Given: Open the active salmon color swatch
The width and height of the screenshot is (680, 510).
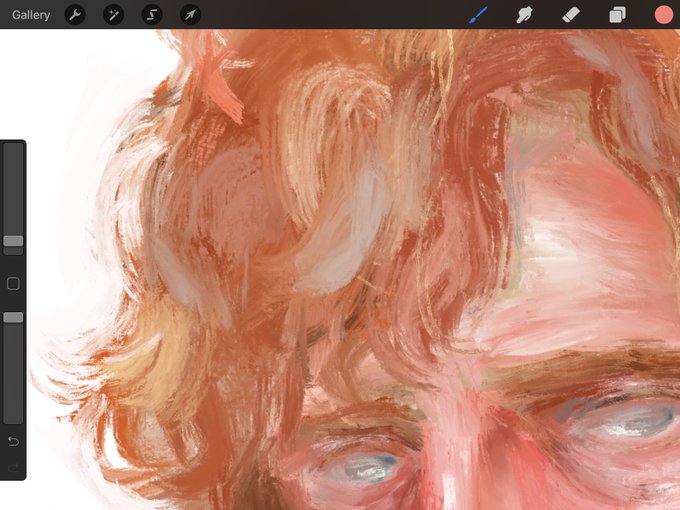Looking at the screenshot, I should tap(664, 15).
